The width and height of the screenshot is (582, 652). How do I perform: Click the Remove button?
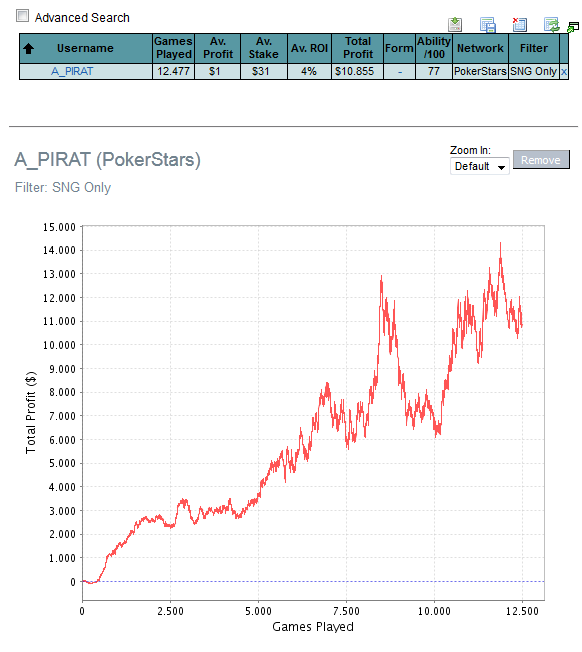click(541, 160)
